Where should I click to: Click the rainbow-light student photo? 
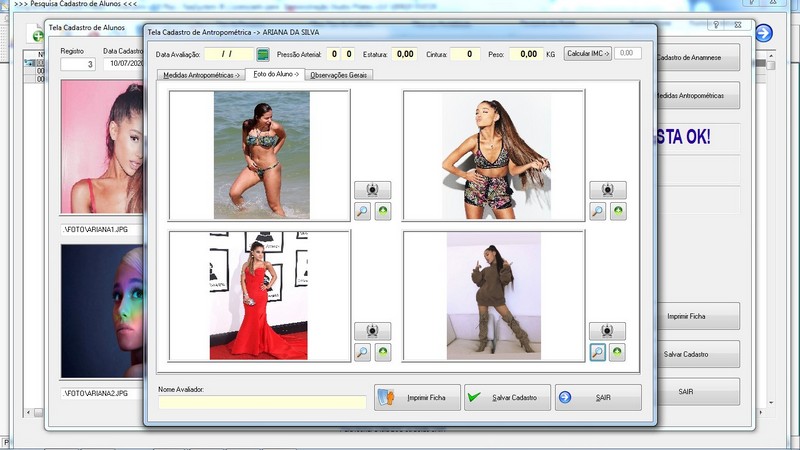tap(102, 311)
